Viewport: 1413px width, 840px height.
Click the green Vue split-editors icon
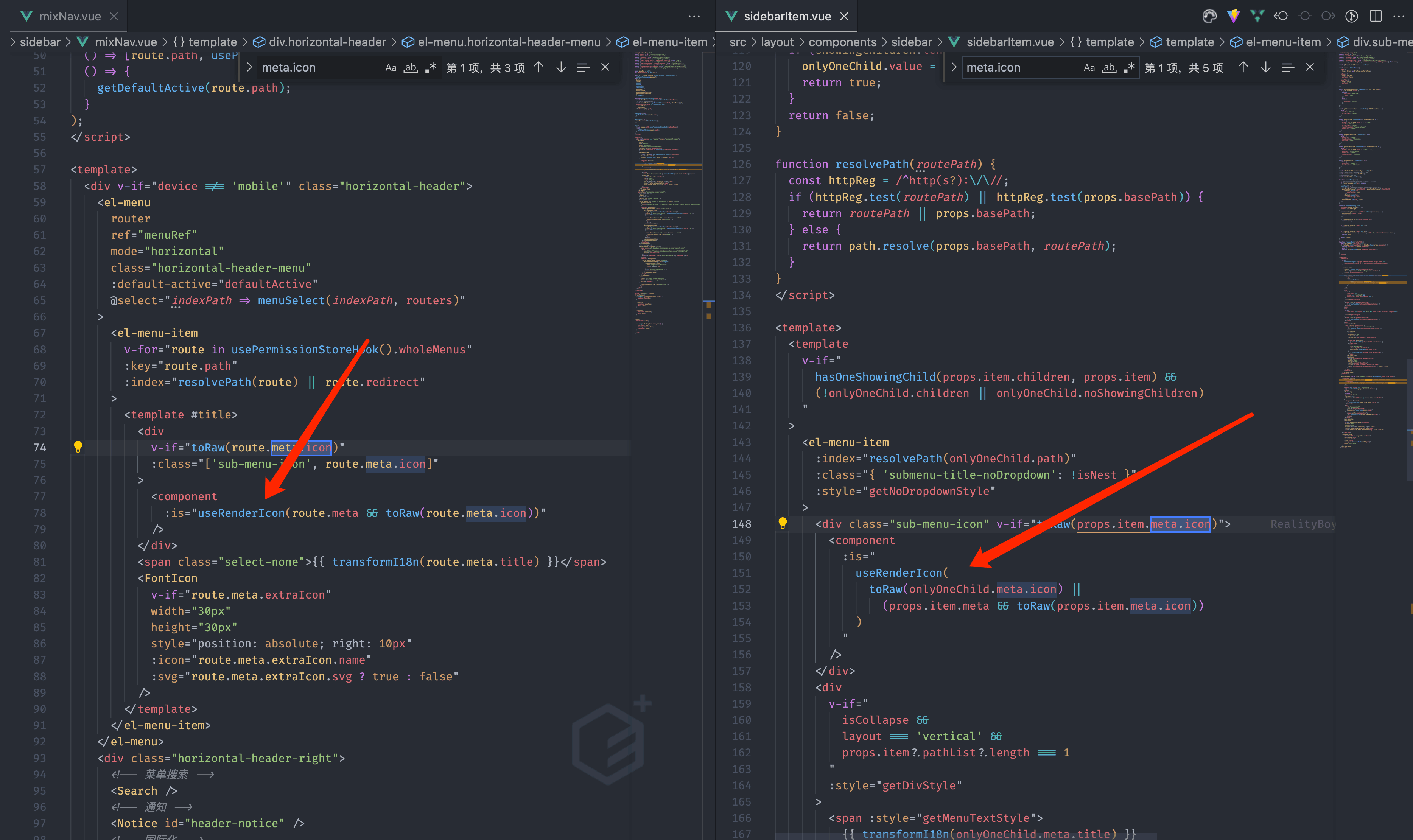(x=1257, y=16)
